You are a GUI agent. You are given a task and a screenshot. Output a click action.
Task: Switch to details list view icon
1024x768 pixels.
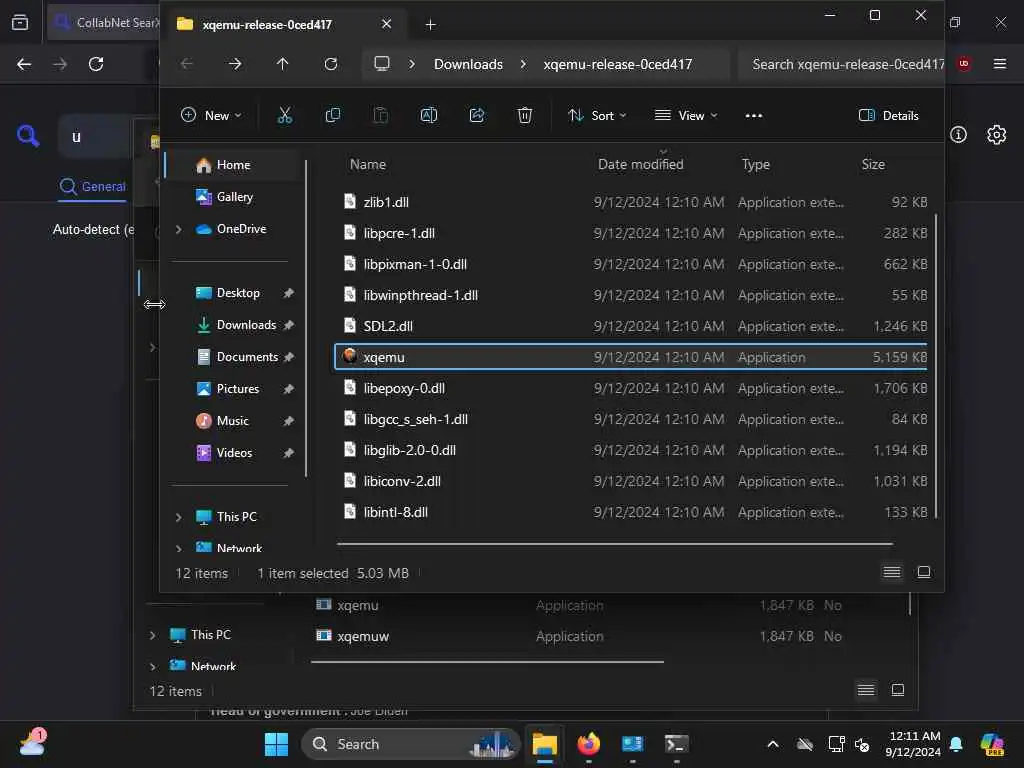coord(891,572)
